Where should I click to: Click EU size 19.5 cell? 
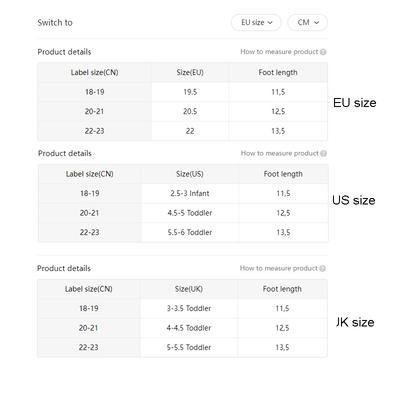click(190, 92)
